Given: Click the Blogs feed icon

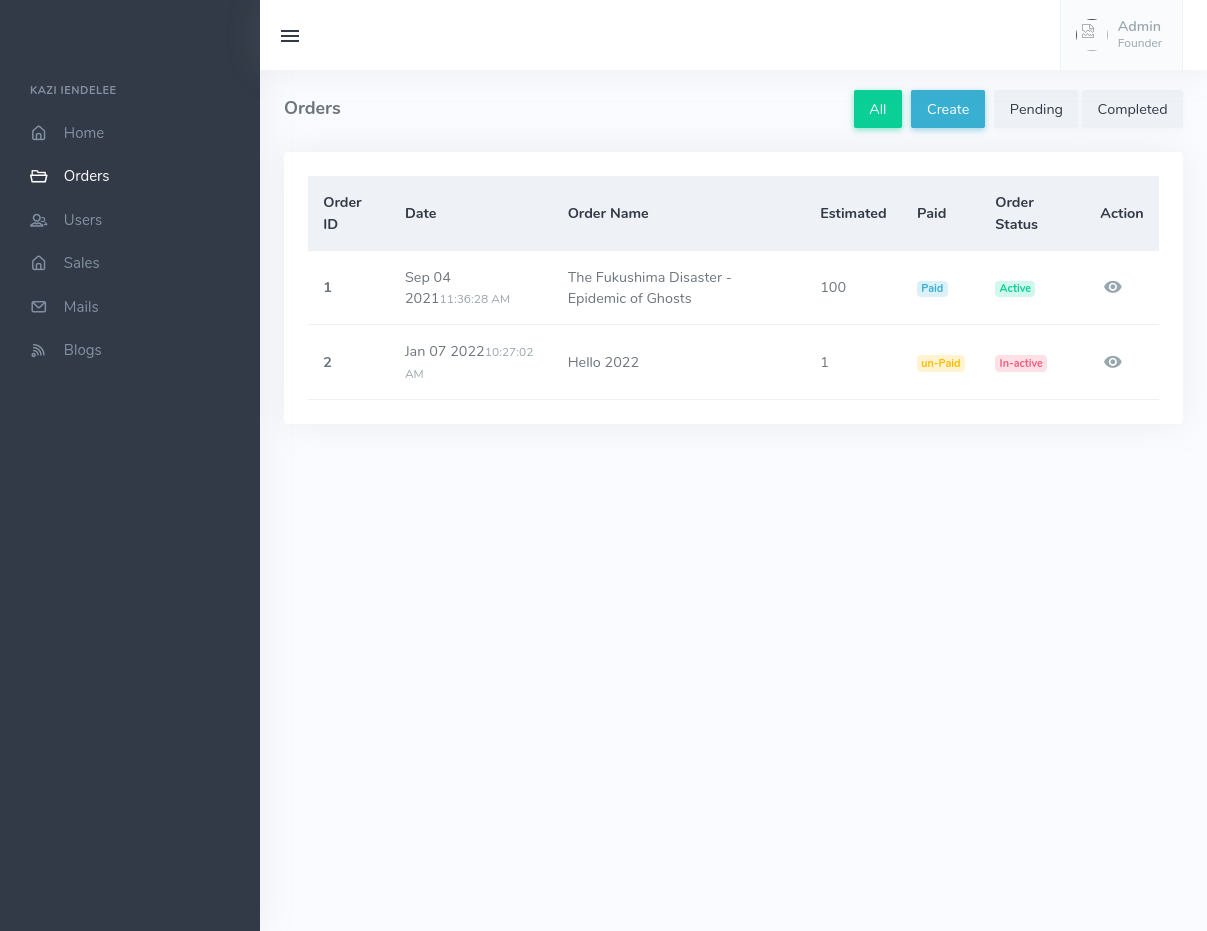Looking at the screenshot, I should 39,350.
